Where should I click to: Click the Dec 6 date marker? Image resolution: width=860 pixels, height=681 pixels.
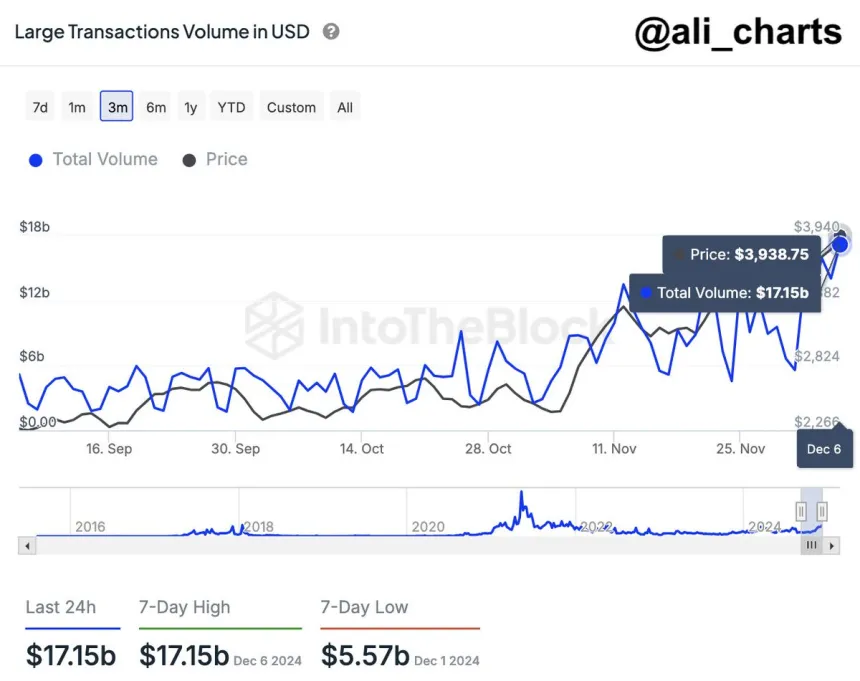tap(824, 449)
